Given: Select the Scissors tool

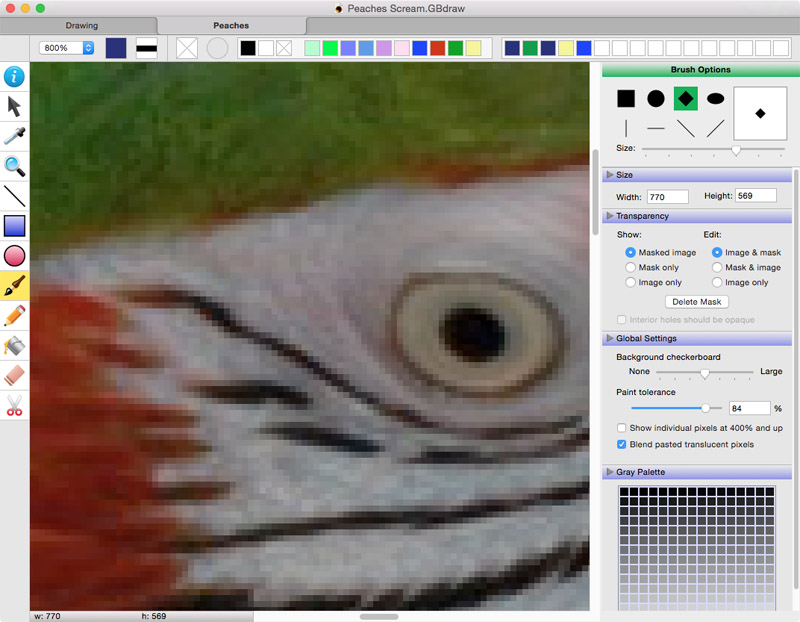Looking at the screenshot, I should pyautogui.click(x=14, y=405).
